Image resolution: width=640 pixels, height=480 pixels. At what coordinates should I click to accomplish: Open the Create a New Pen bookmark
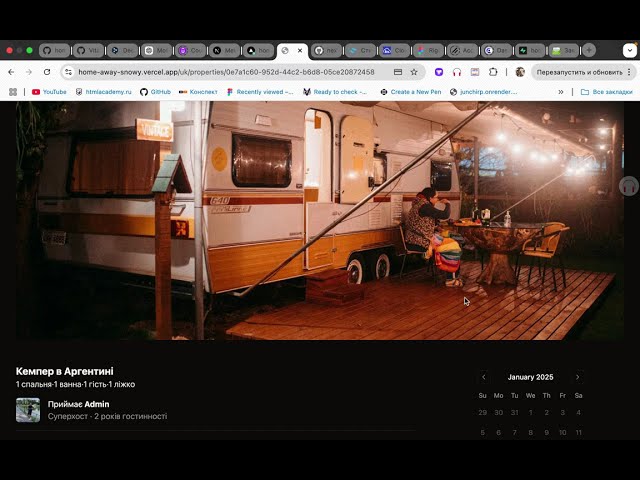pos(411,92)
